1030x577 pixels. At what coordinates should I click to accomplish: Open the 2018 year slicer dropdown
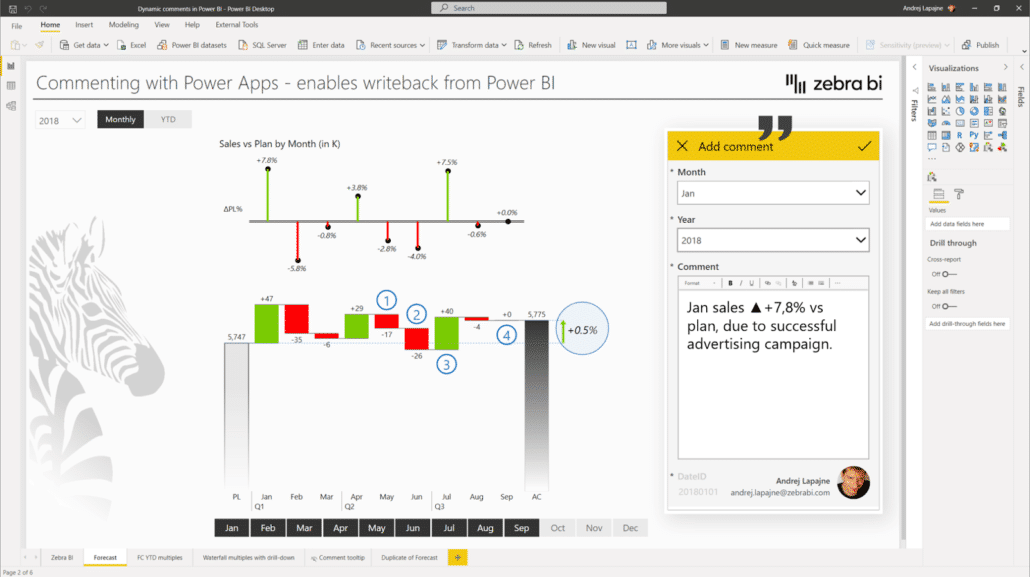click(60, 120)
